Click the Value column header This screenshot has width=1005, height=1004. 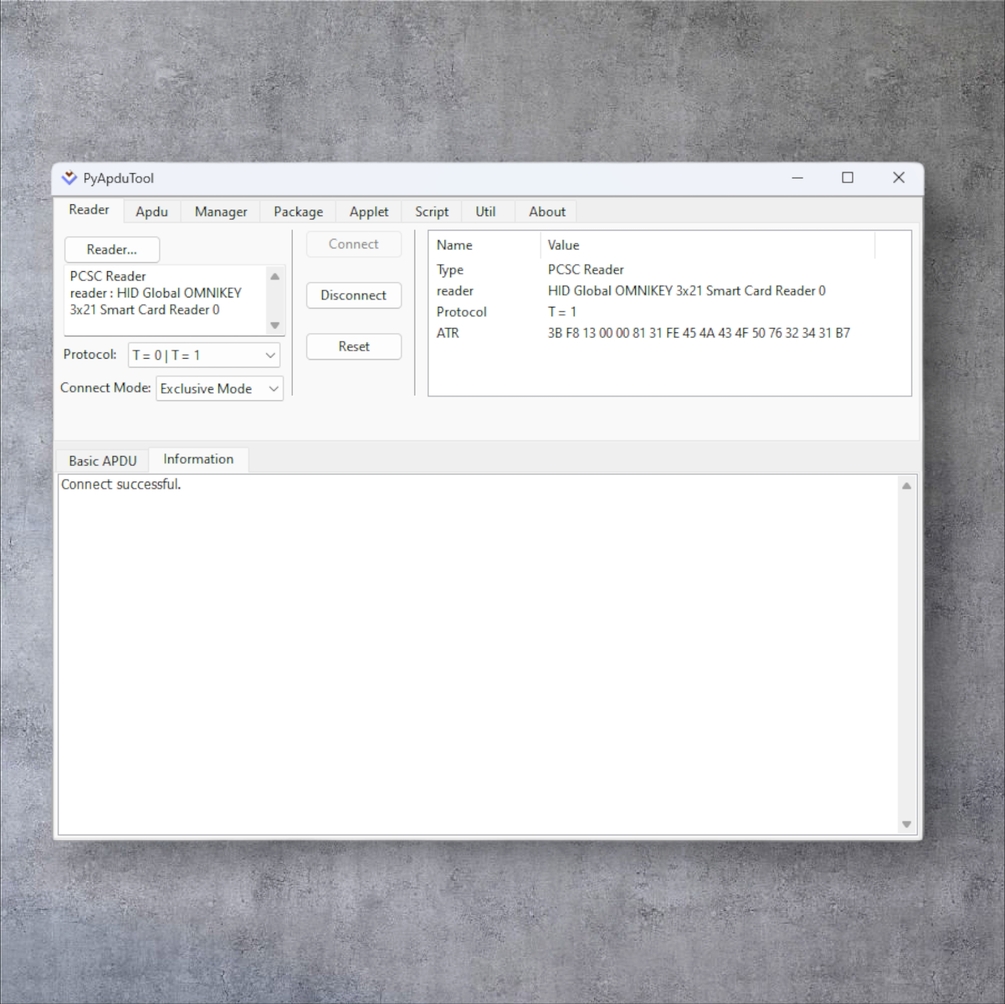click(x=708, y=245)
